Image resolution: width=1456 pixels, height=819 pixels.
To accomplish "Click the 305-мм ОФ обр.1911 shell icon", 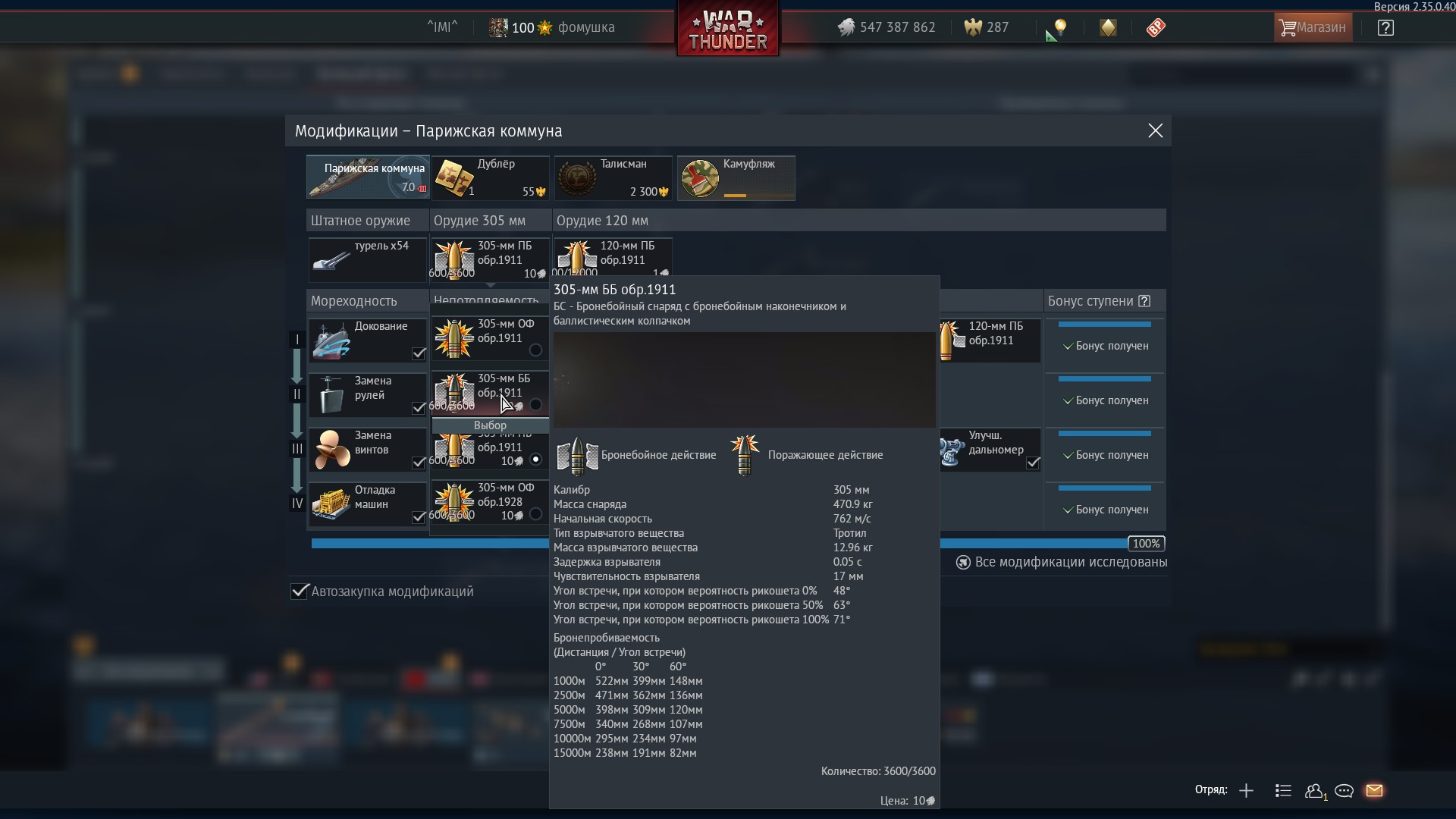I will (x=453, y=338).
